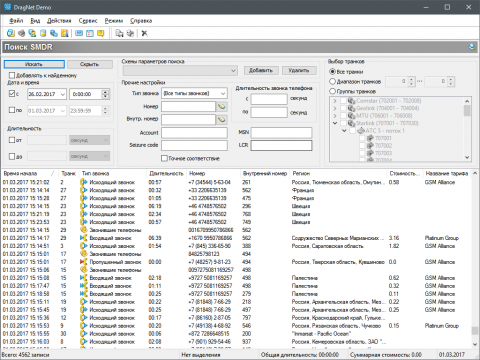Click the blue clipboard document toolbar icon
Screen dimensions: 480x360
(43, 33)
